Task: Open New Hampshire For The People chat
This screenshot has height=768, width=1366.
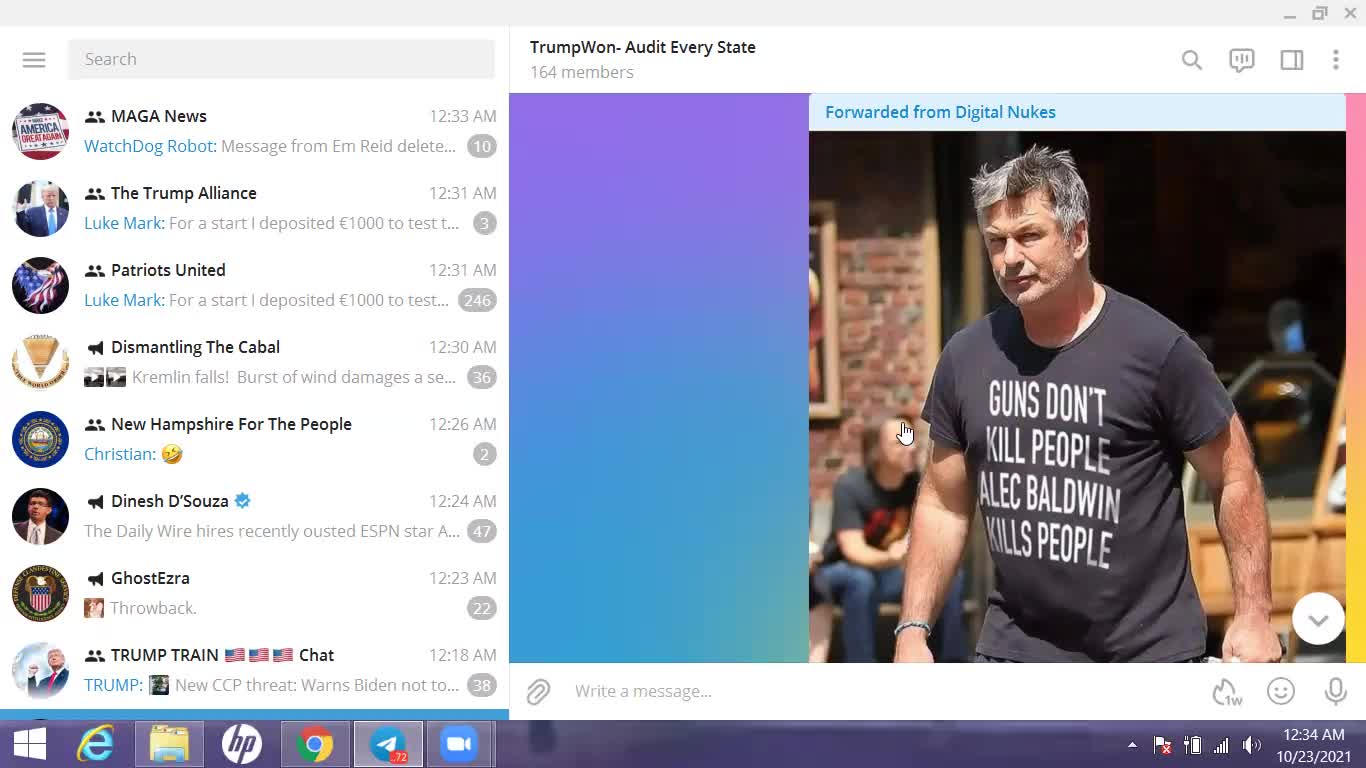Action: [254, 439]
